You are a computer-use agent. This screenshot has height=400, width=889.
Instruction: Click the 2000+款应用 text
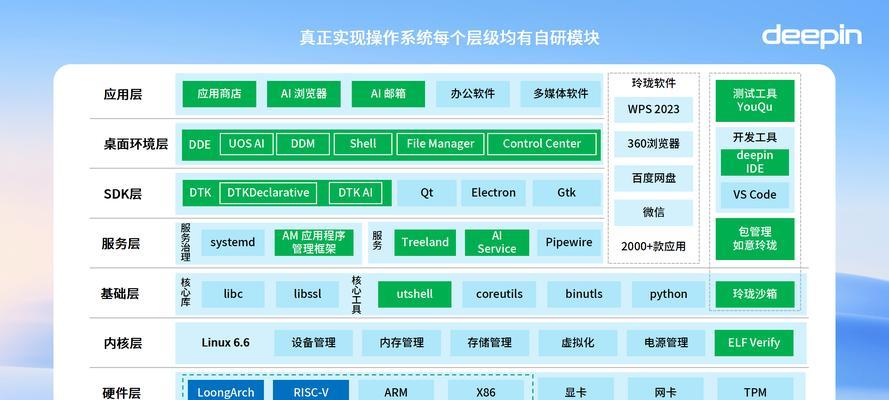[x=654, y=246]
